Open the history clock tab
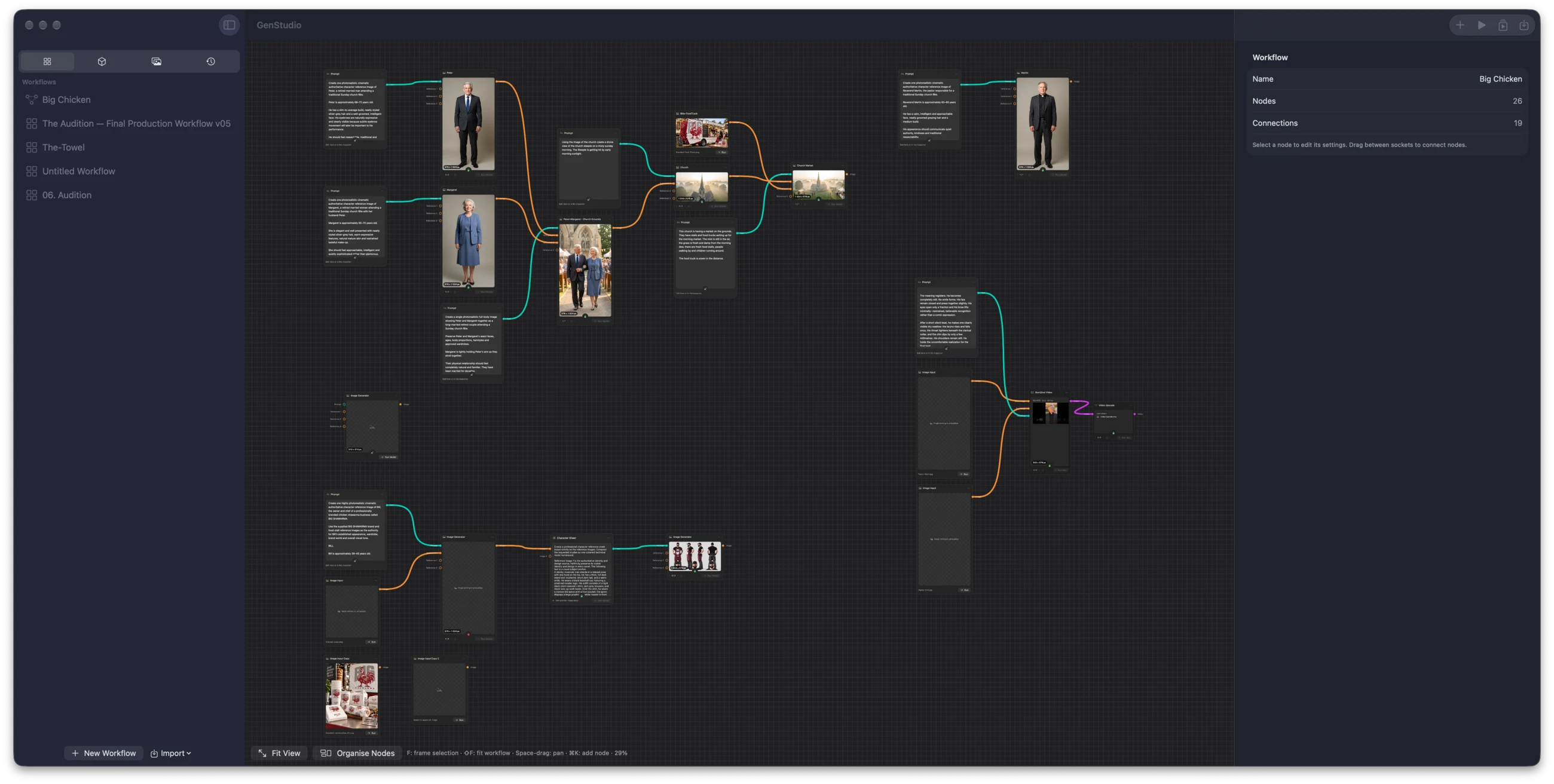This screenshot has height=784, width=1554. tap(210, 61)
